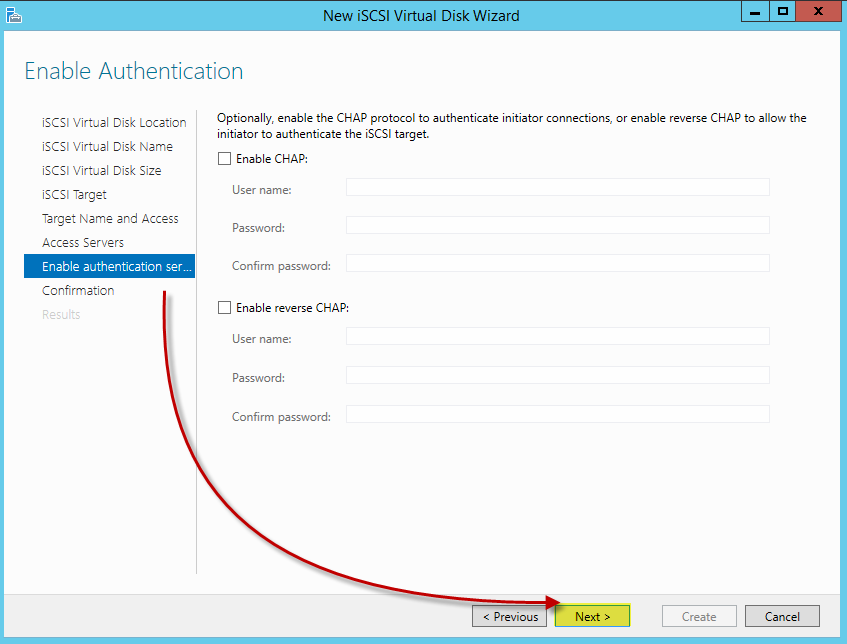Image resolution: width=847 pixels, height=644 pixels.
Task: Click the wizard icon in the title bar
Action: click(14, 15)
